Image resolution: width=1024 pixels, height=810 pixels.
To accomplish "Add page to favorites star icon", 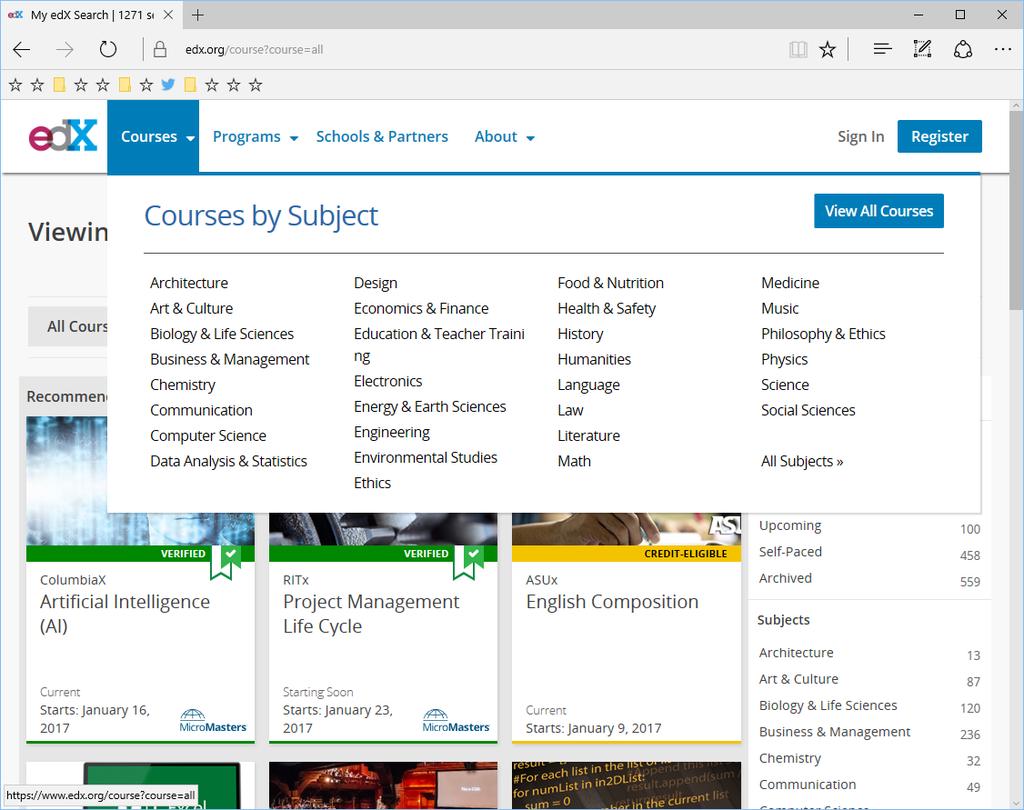I will point(827,50).
